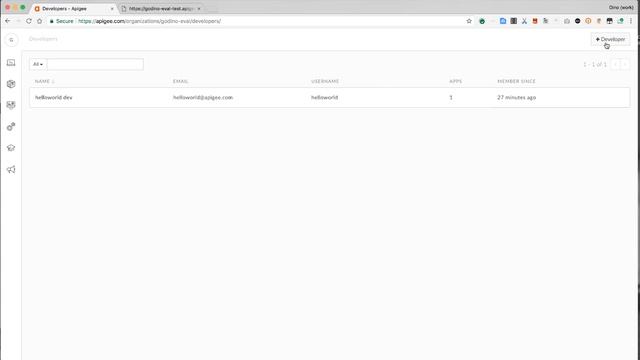Click the APPS column header
Viewport: 640px width, 360px height.
pyautogui.click(x=456, y=81)
